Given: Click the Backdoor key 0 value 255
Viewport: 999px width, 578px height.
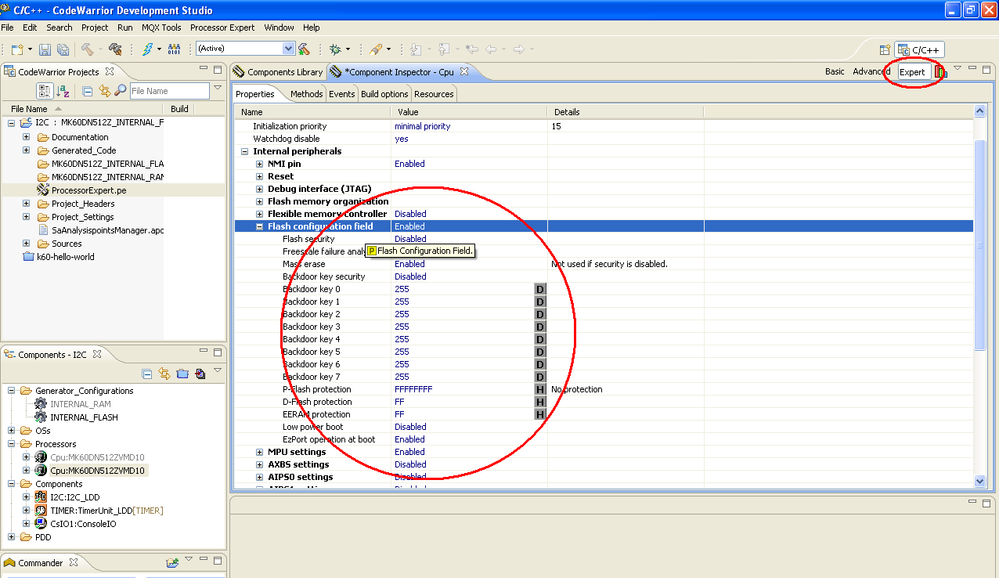Looking at the screenshot, I should pos(402,289).
